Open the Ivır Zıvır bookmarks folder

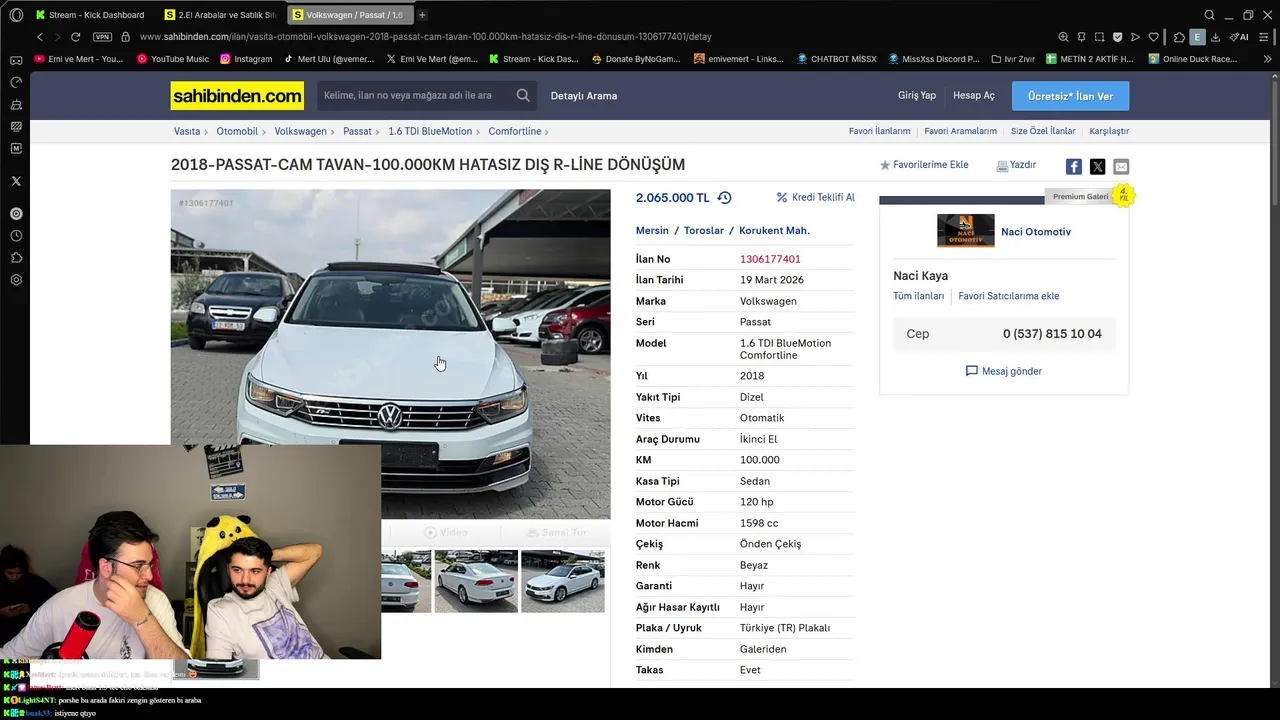pos(1013,59)
